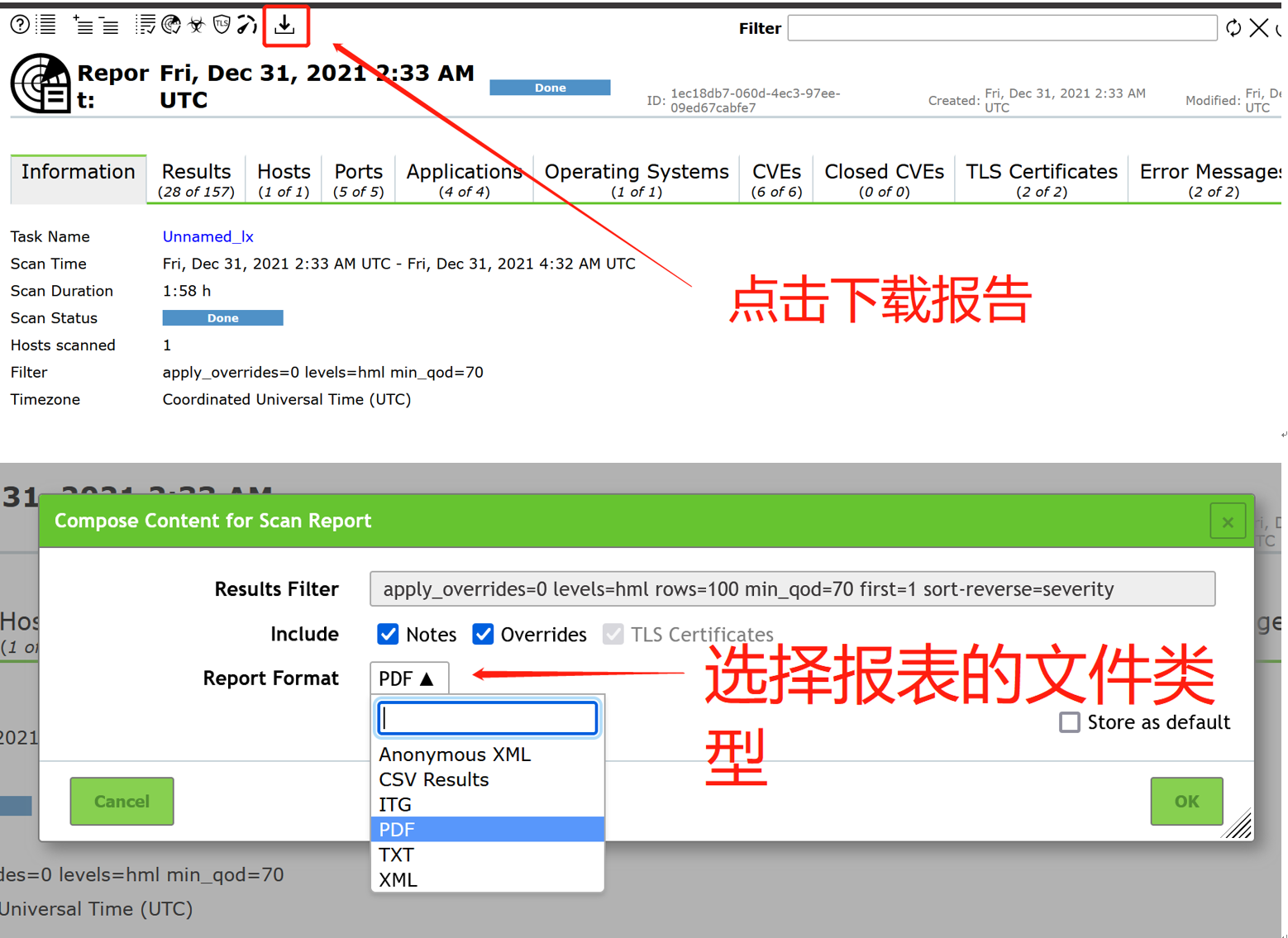
Task: Select CSV Results from the format list
Action: [433, 778]
